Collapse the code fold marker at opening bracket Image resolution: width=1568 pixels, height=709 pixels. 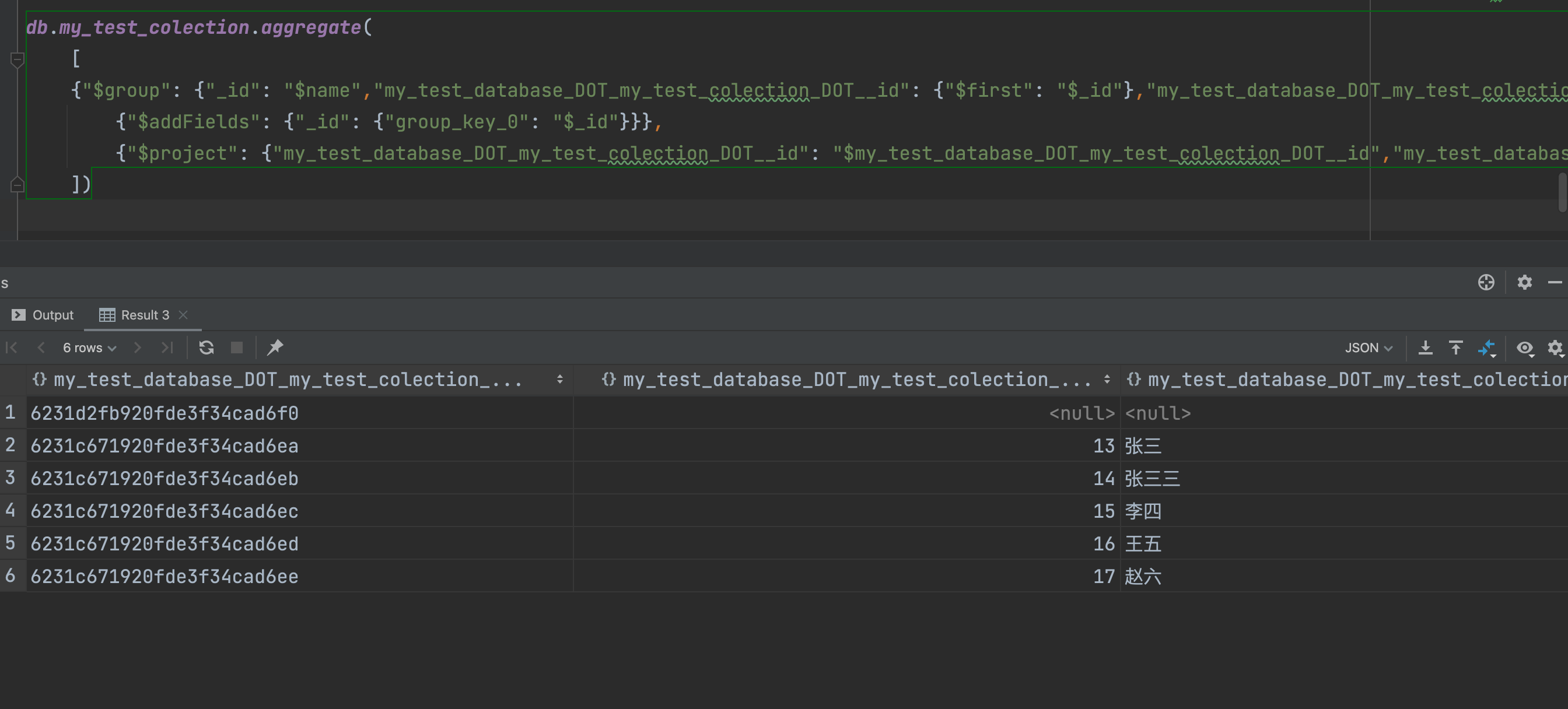pyautogui.click(x=17, y=59)
